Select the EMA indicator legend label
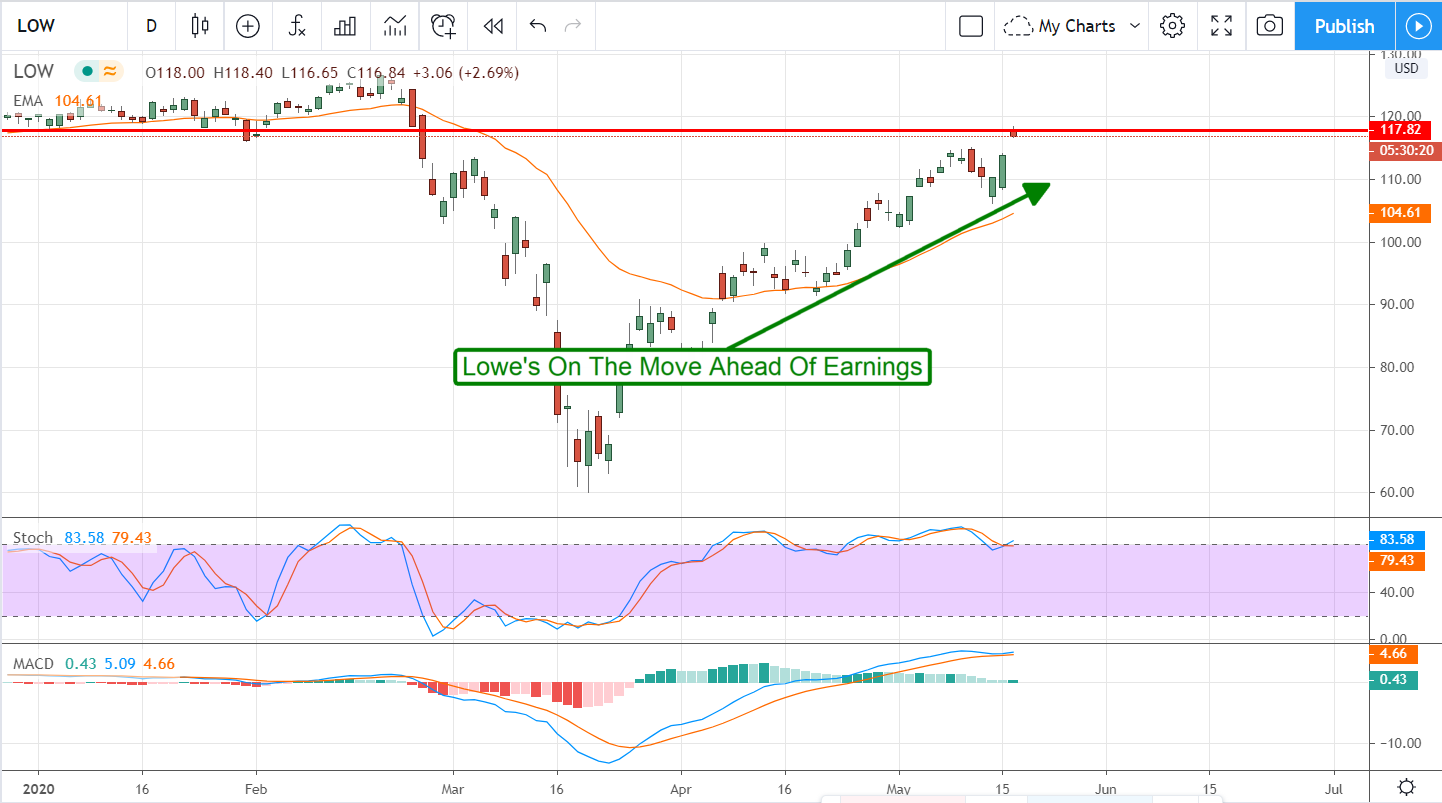 coord(27,100)
